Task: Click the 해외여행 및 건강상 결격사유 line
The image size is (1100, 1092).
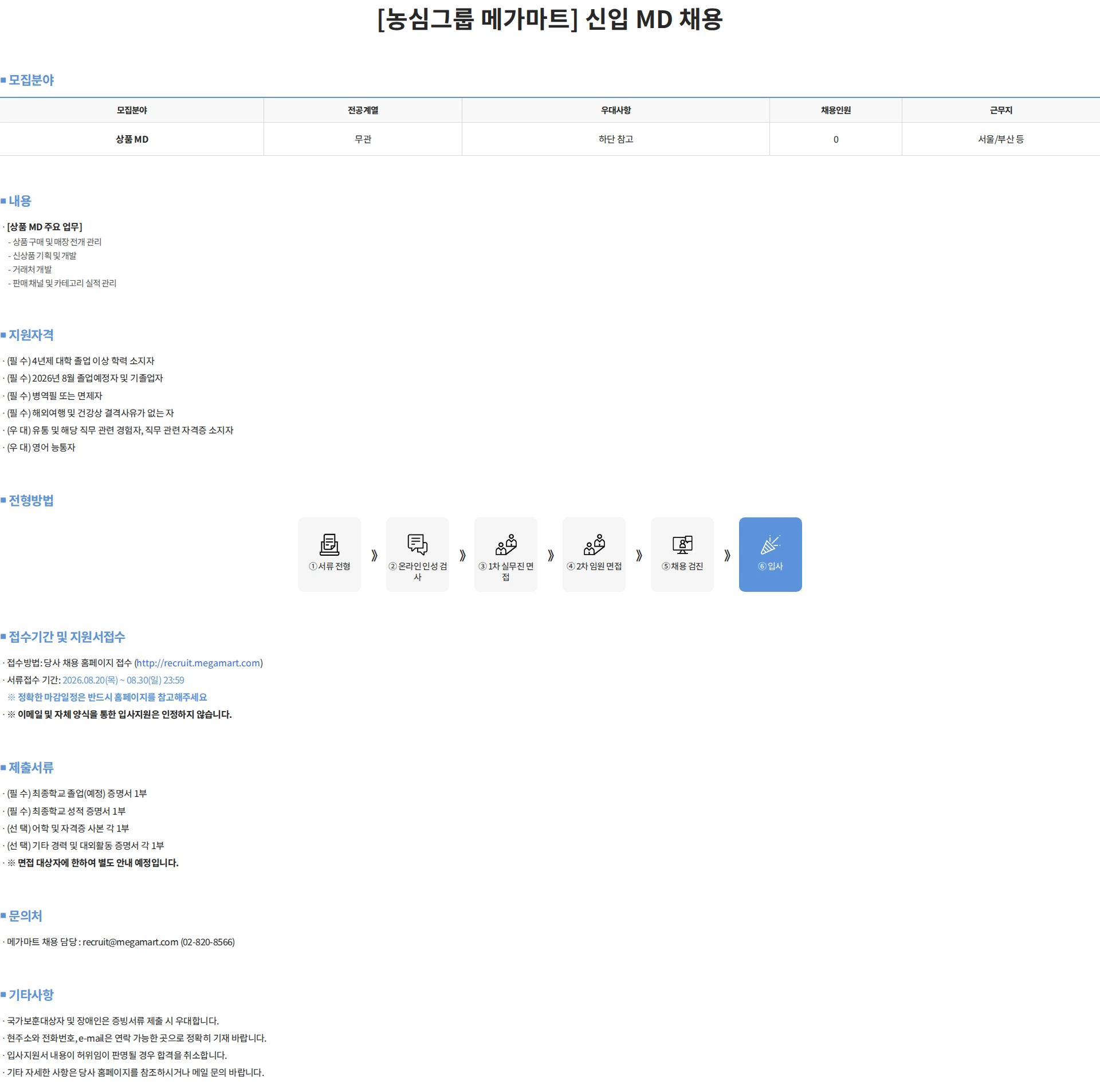Action: tap(90, 413)
